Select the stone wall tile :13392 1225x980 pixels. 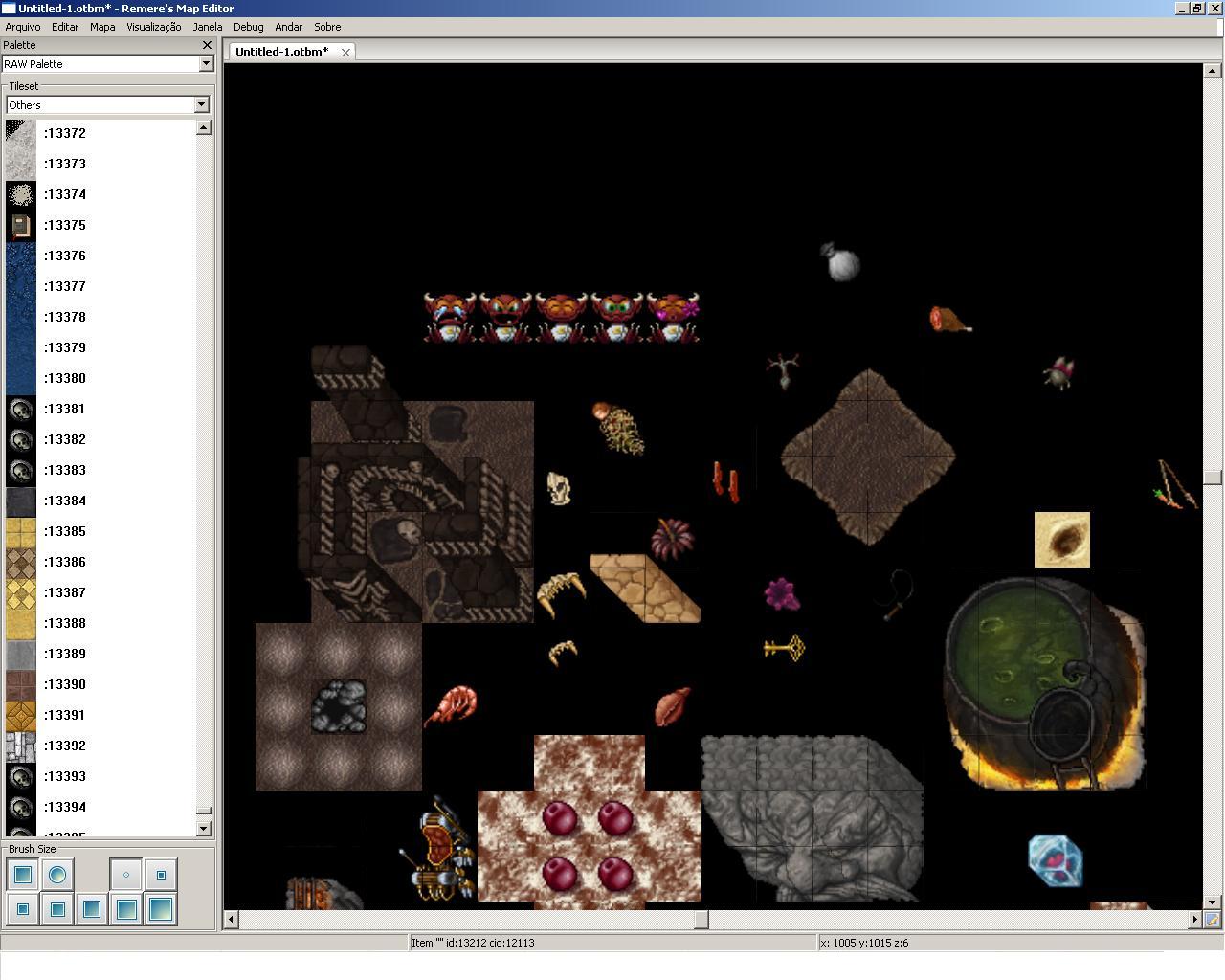tap(21, 746)
